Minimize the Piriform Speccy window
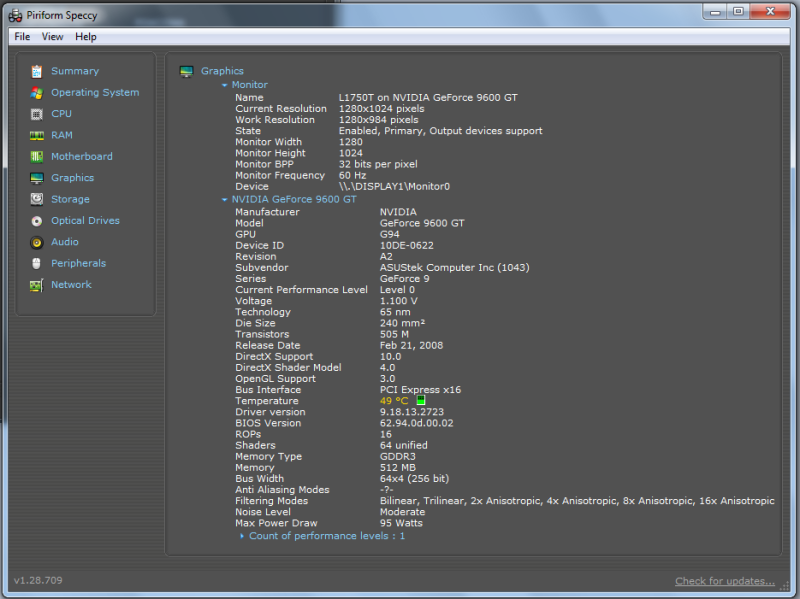This screenshot has width=800, height=599. (x=715, y=12)
